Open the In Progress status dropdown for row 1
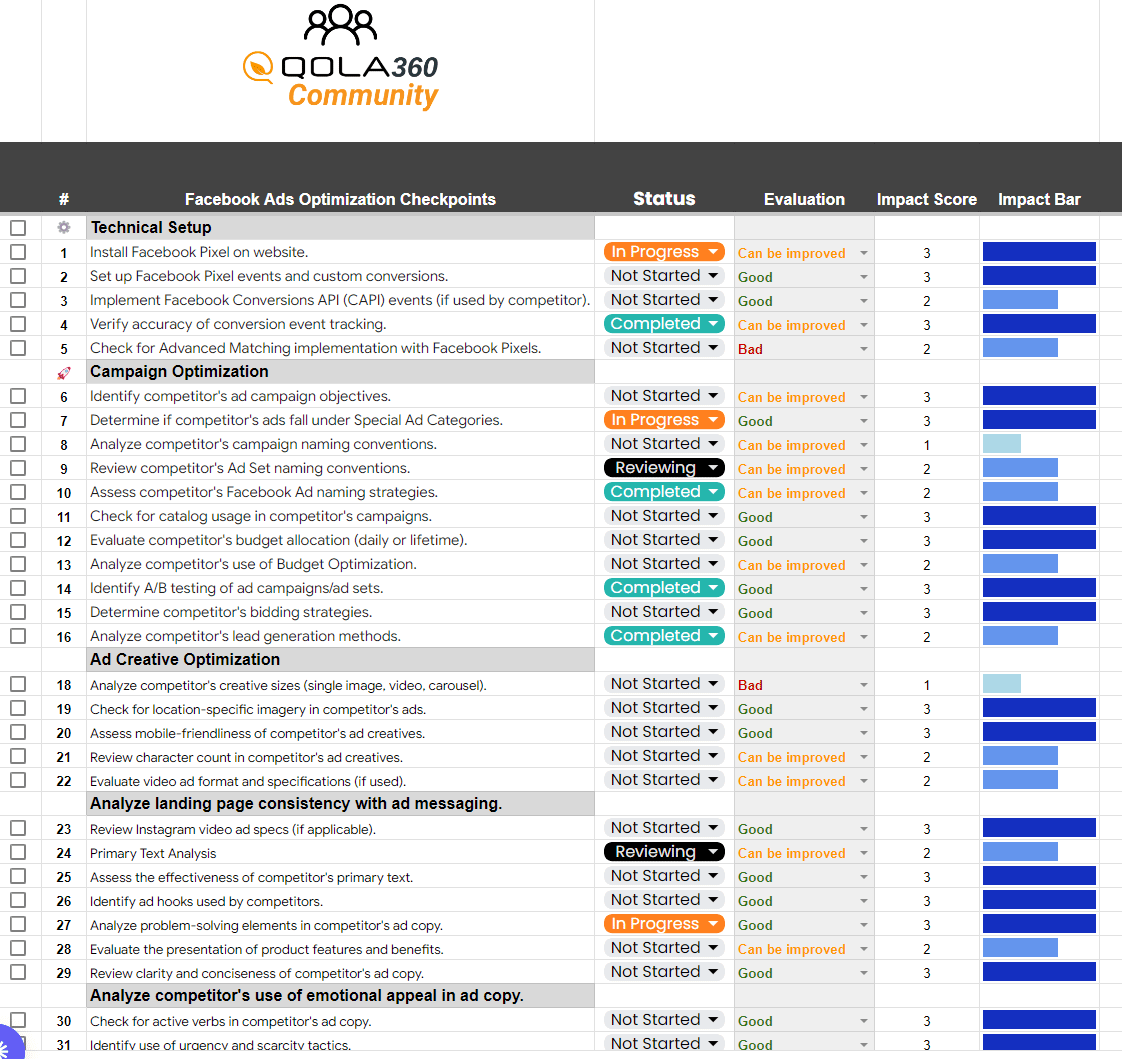Image resolution: width=1122 pixels, height=1059 pixels. tap(664, 252)
